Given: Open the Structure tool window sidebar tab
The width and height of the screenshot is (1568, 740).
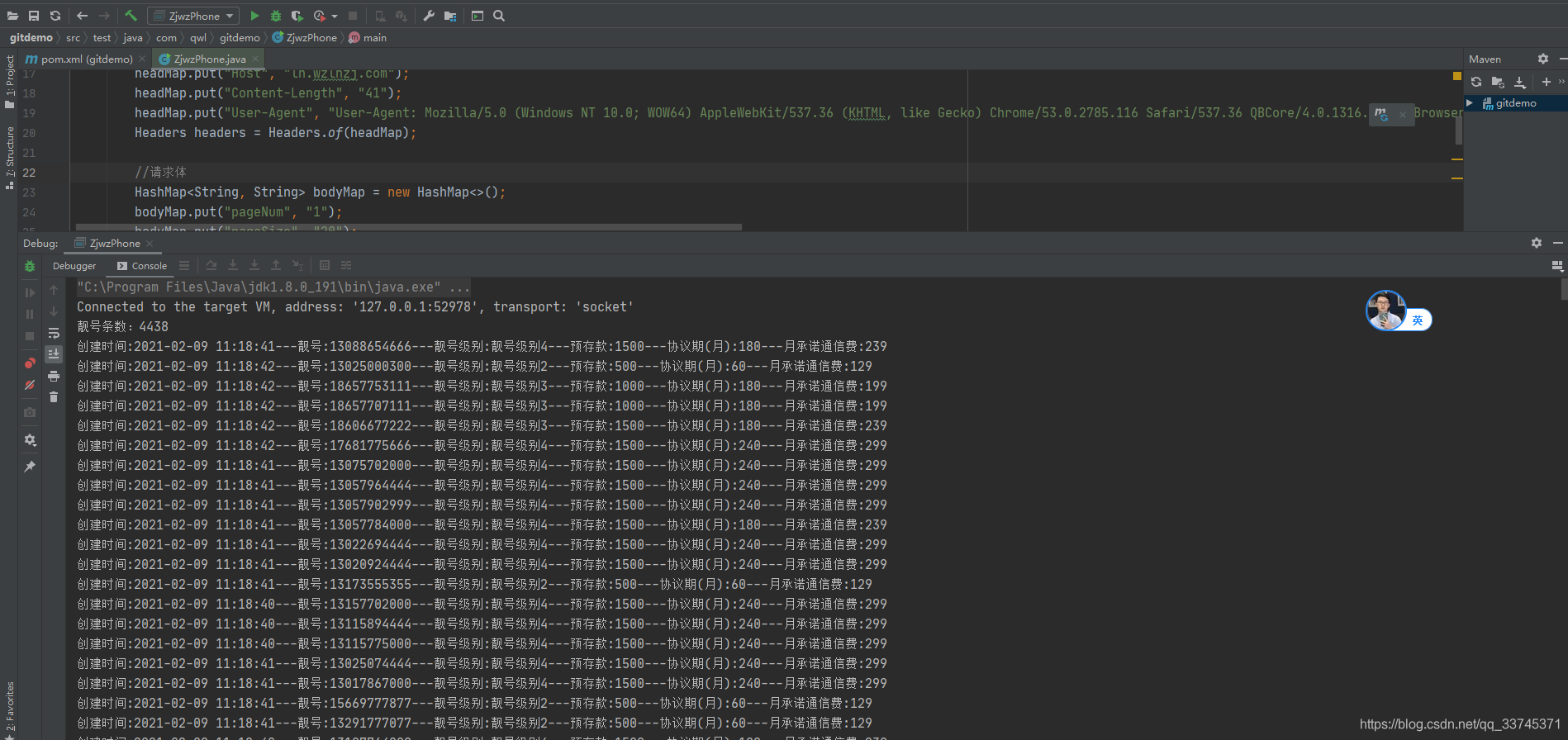Looking at the screenshot, I should [x=10, y=157].
